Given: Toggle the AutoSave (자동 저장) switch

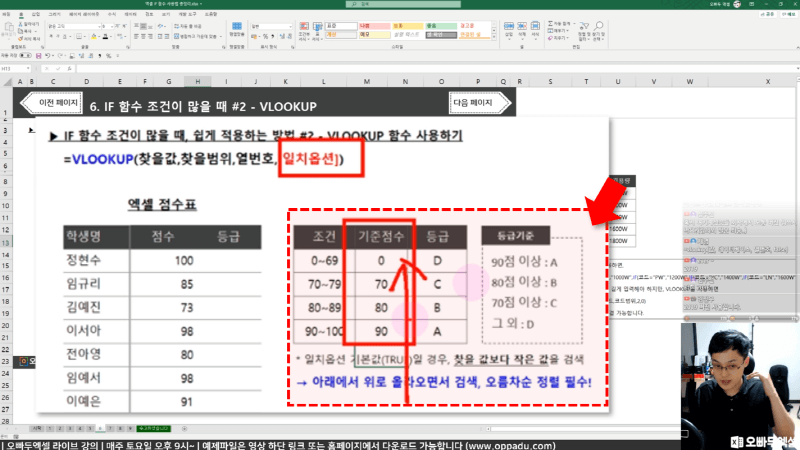Looking at the screenshot, I should click(x=24, y=56).
